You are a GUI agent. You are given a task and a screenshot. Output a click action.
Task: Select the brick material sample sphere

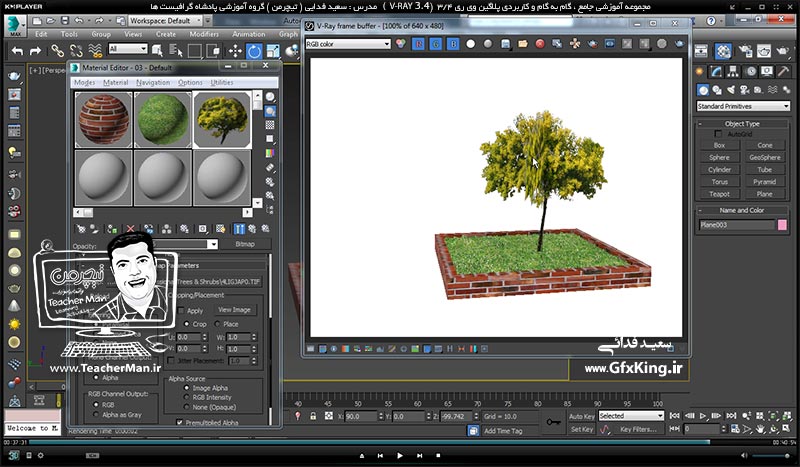[x=104, y=119]
